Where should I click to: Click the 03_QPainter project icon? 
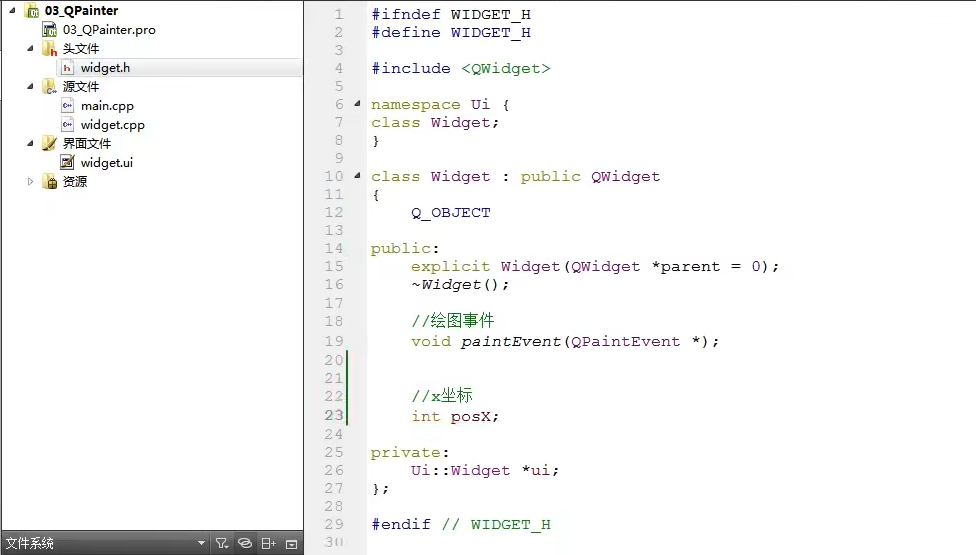32,11
